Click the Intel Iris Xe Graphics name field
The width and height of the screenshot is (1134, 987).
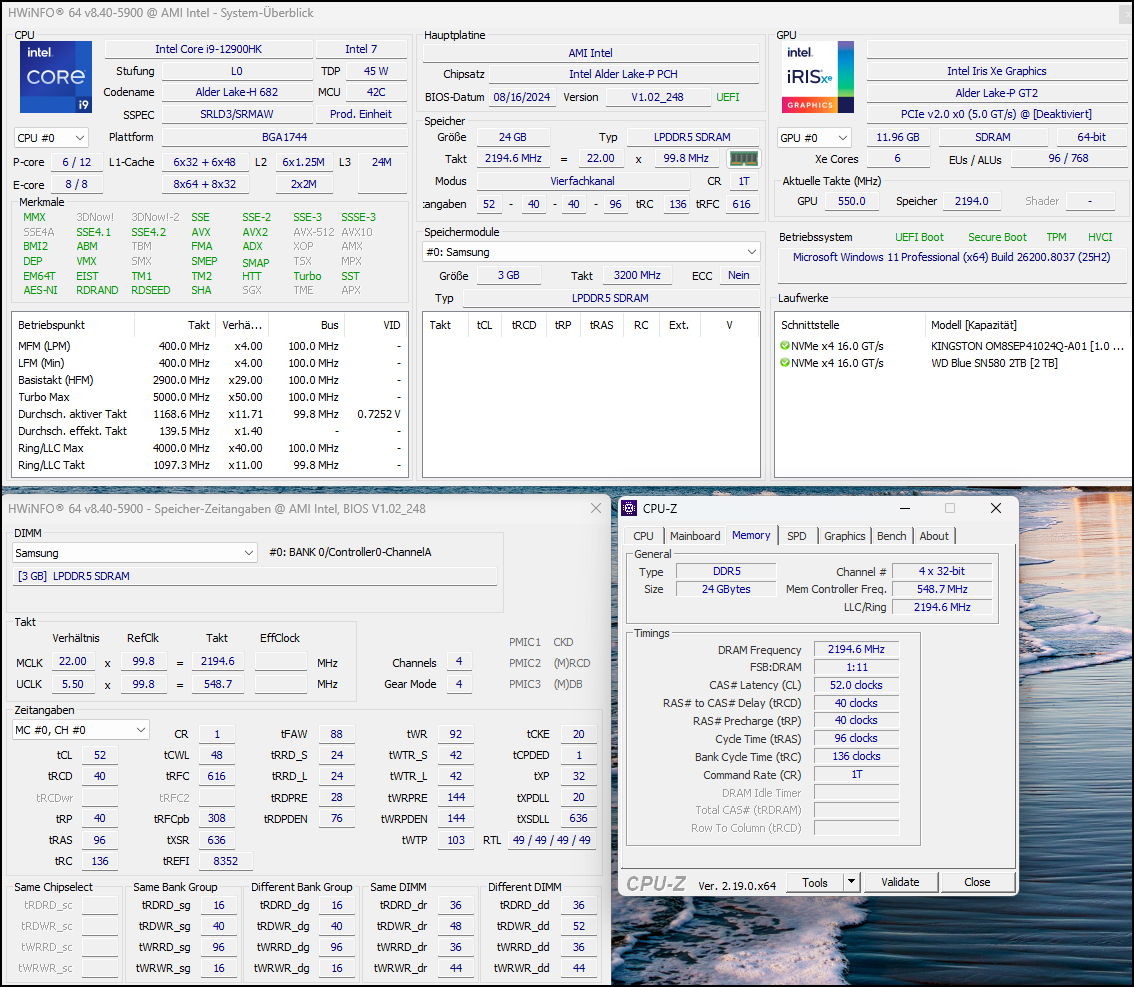[x=997, y=71]
